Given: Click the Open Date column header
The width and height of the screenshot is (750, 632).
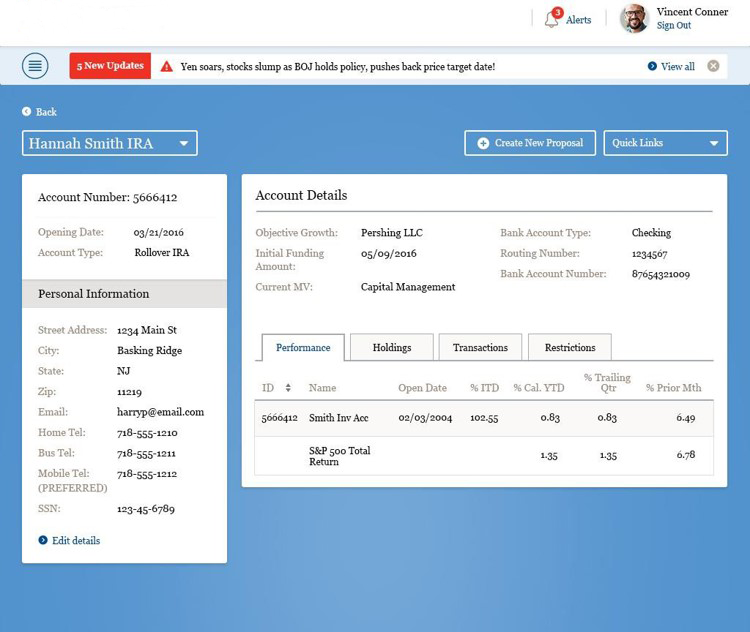Looking at the screenshot, I should tap(422, 388).
